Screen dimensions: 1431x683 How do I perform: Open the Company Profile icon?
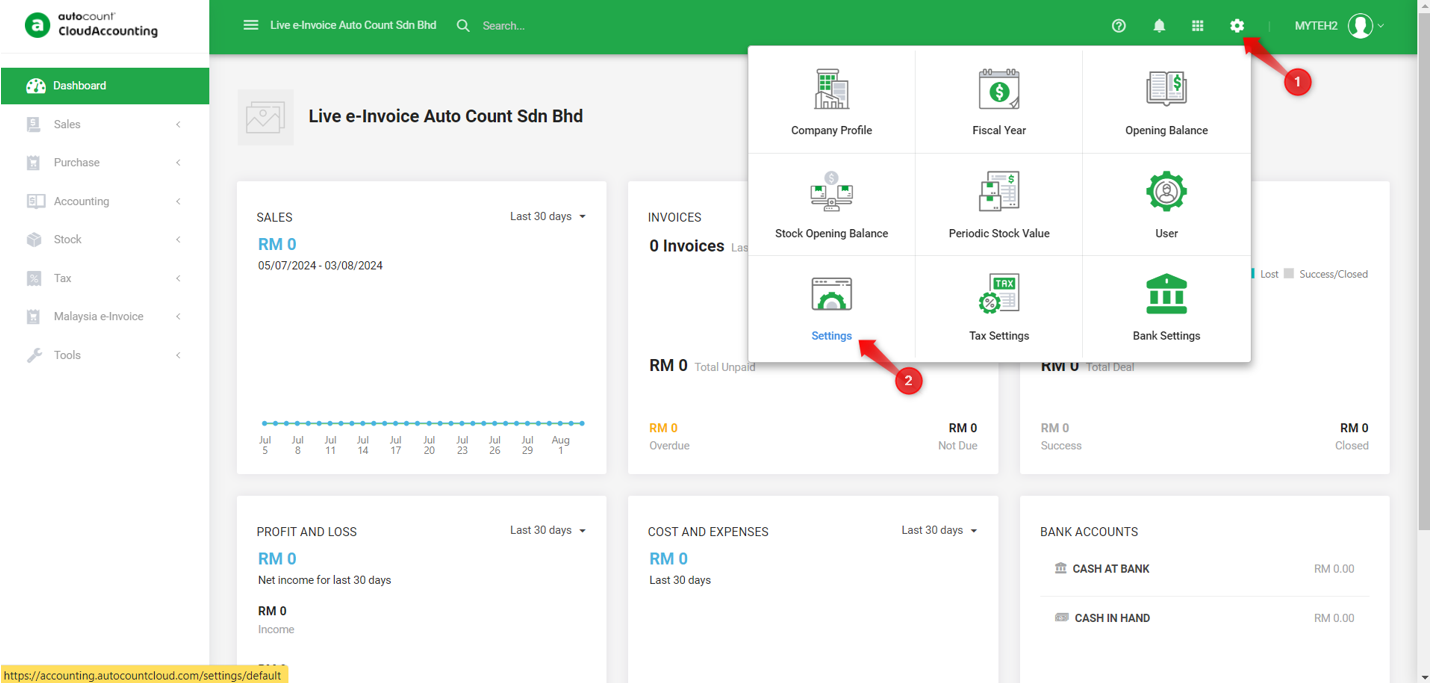pyautogui.click(x=831, y=90)
